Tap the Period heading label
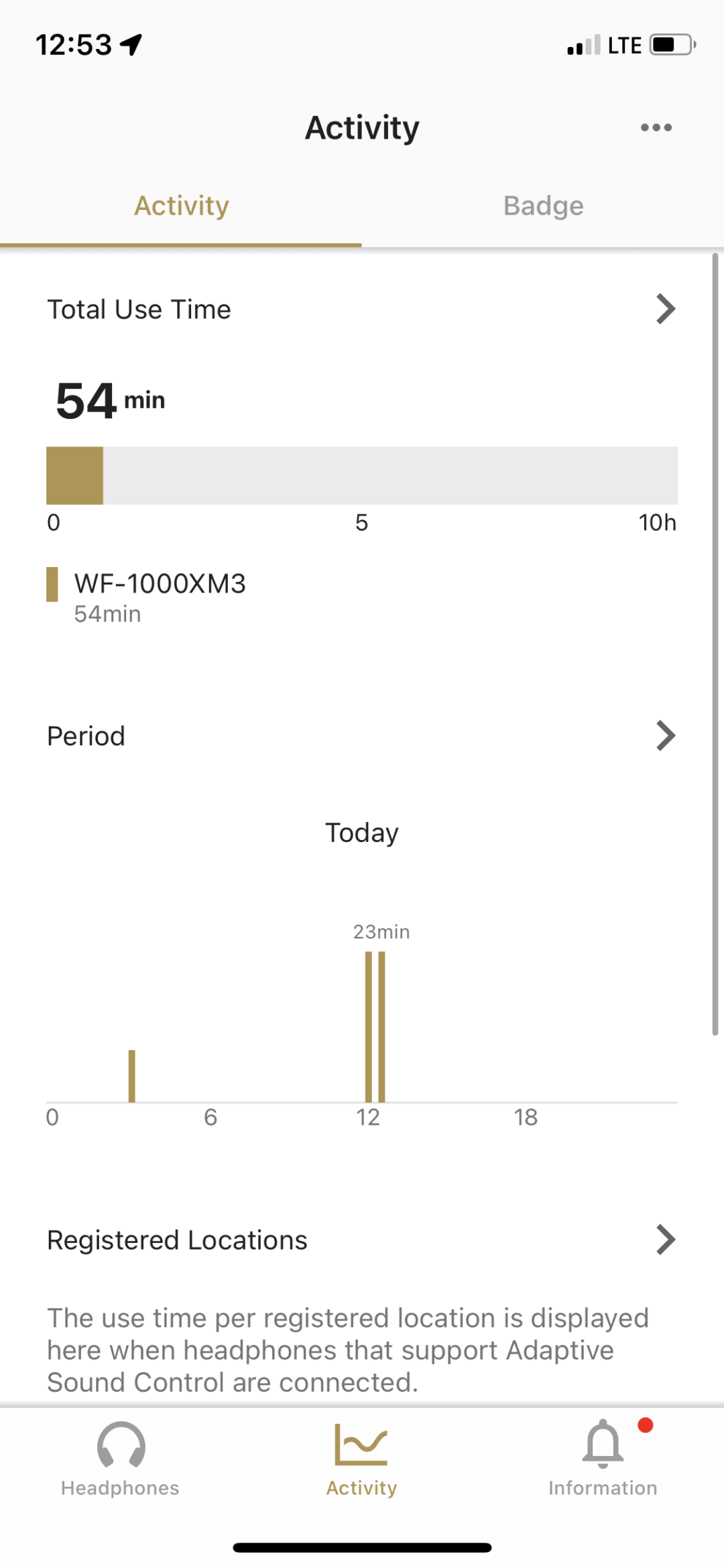The height and width of the screenshot is (1568, 724). click(86, 736)
